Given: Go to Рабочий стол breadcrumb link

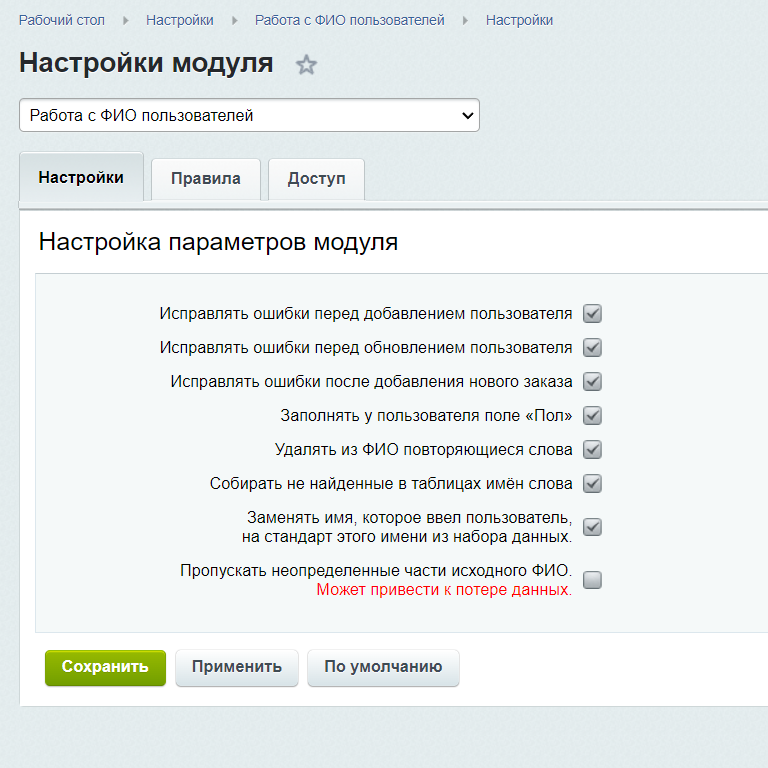Looking at the screenshot, I should [62, 20].
